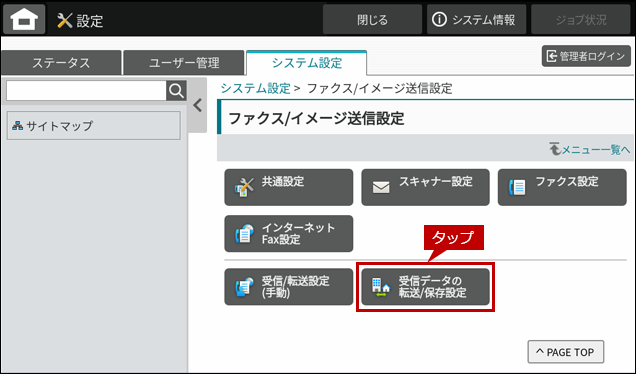Follow the システム設定 breadcrumb link
Image resolution: width=636 pixels, height=374 pixels.
(256, 88)
